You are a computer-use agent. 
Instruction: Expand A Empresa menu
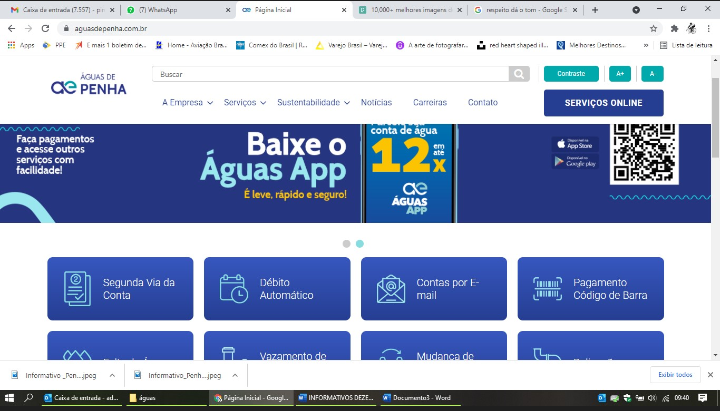(187, 102)
